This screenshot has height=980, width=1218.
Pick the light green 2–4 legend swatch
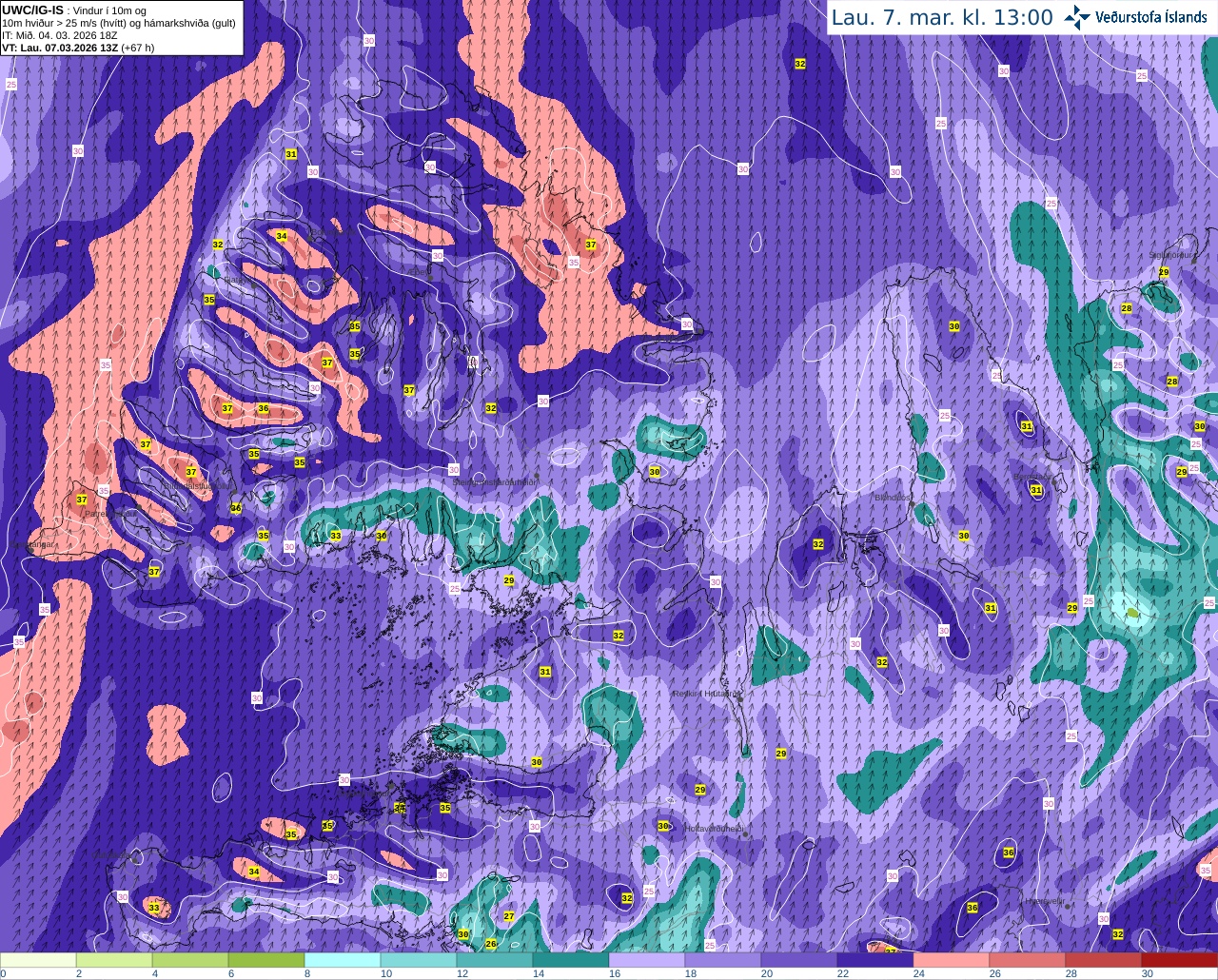(x=114, y=960)
